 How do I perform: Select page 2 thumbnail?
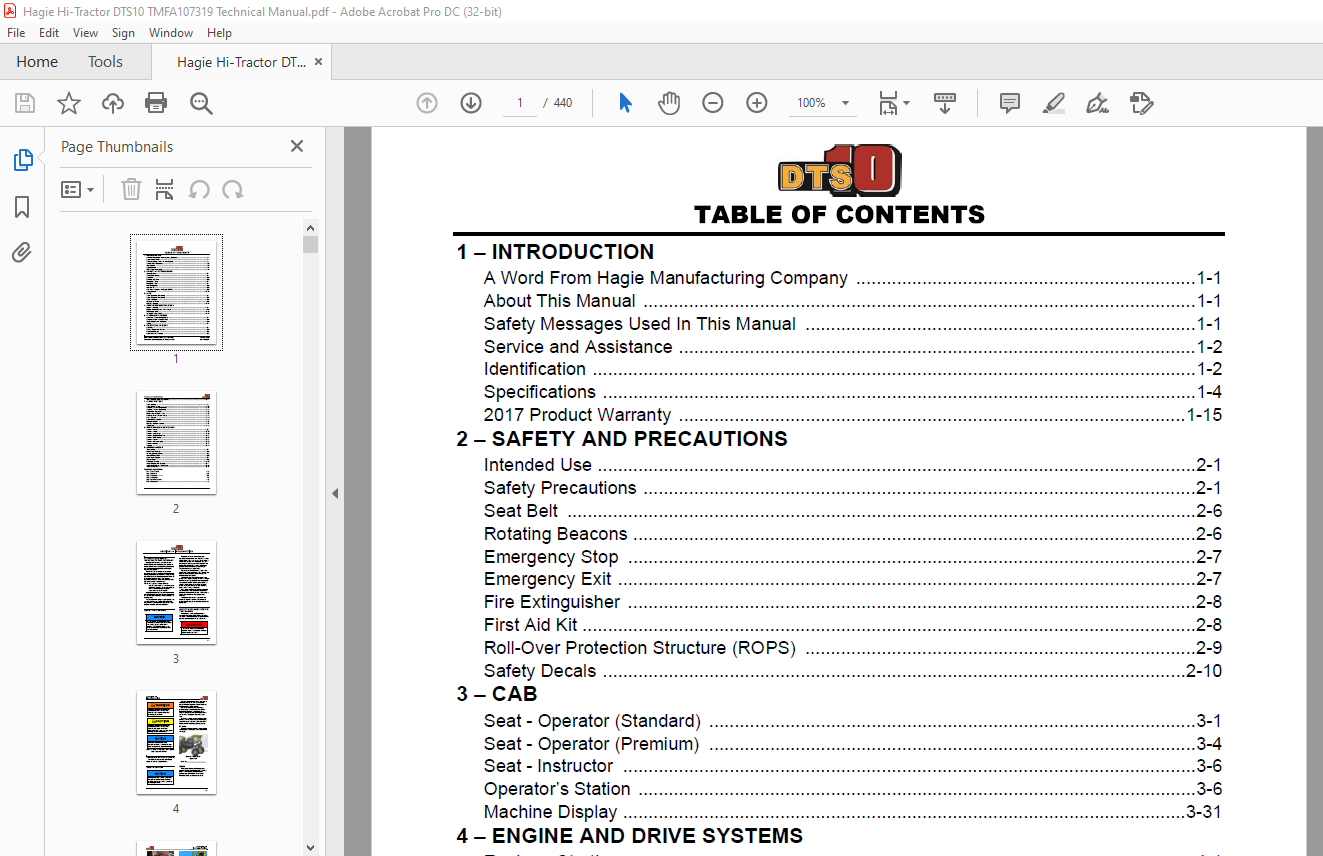pyautogui.click(x=176, y=442)
